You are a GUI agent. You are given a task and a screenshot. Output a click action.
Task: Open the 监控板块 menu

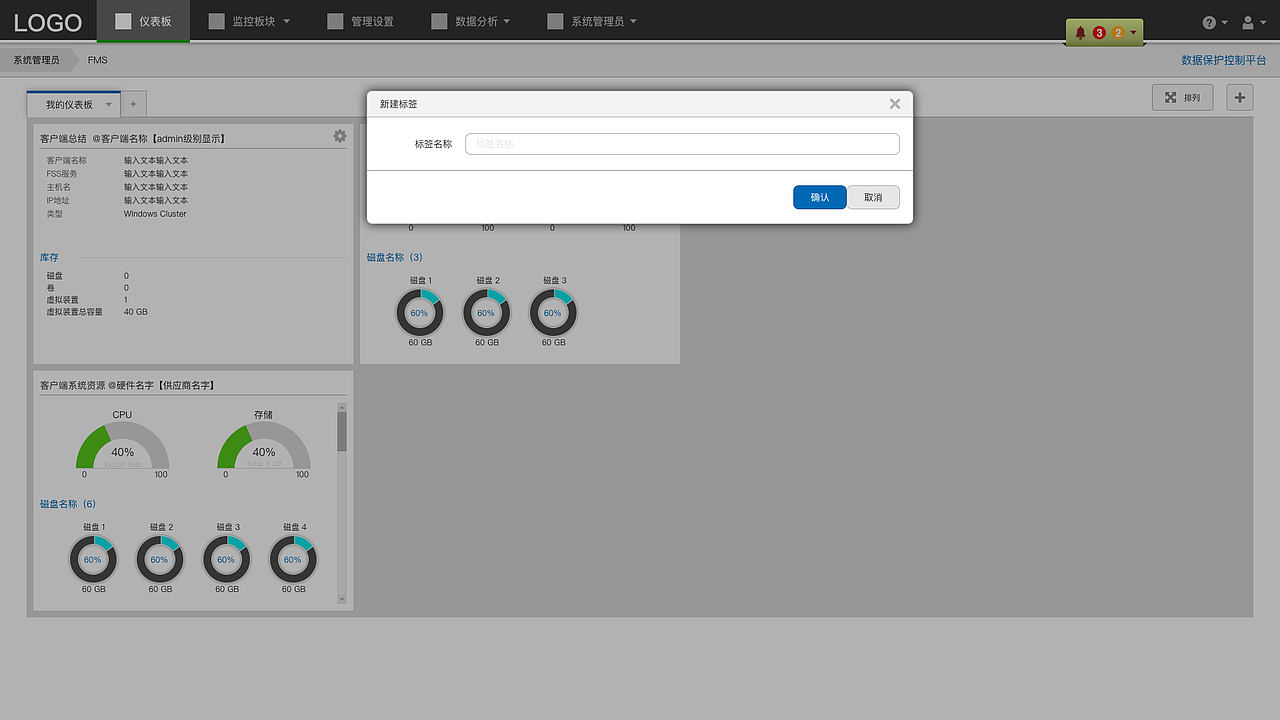coord(249,21)
